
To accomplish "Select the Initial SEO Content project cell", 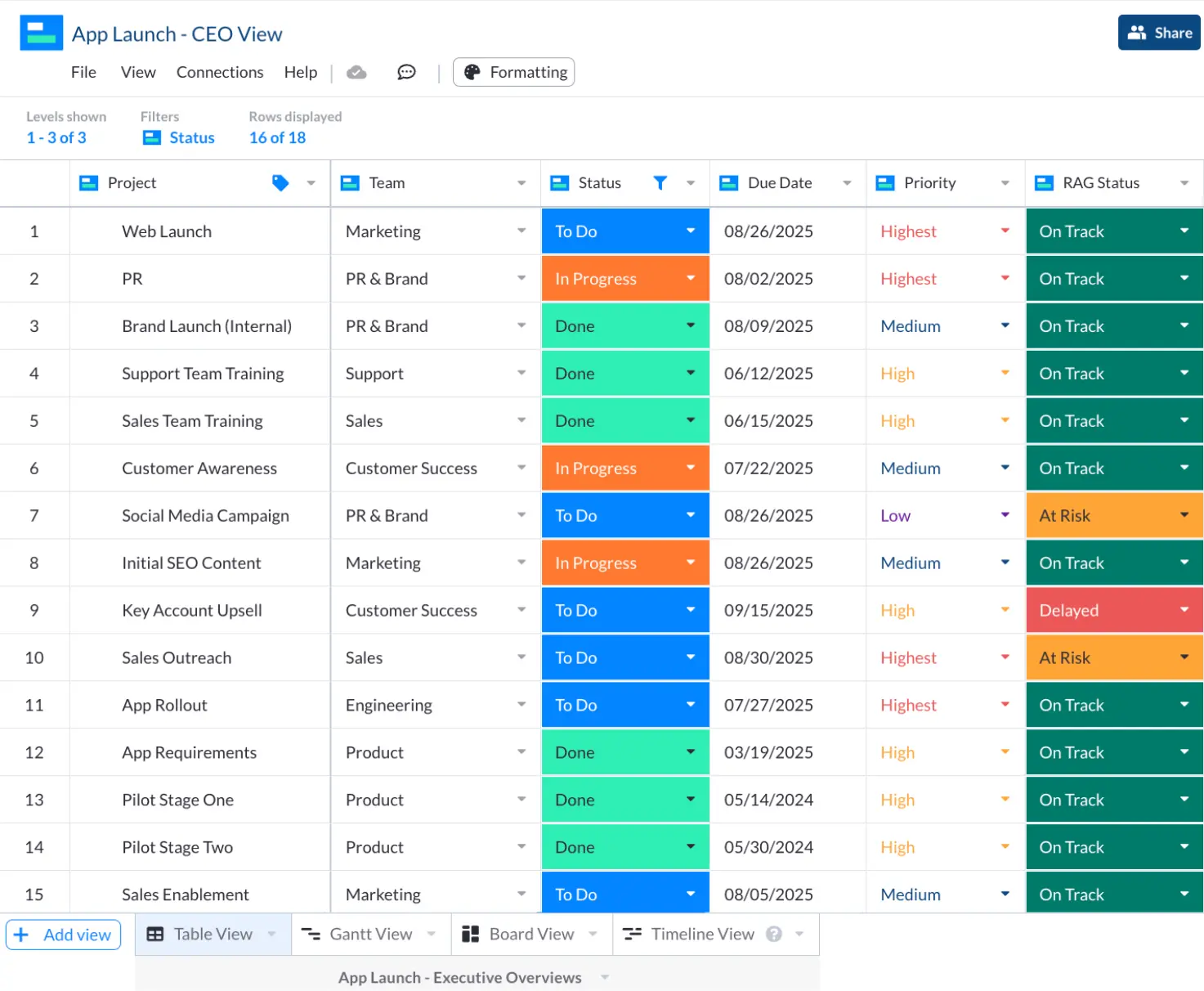I will pos(200,563).
